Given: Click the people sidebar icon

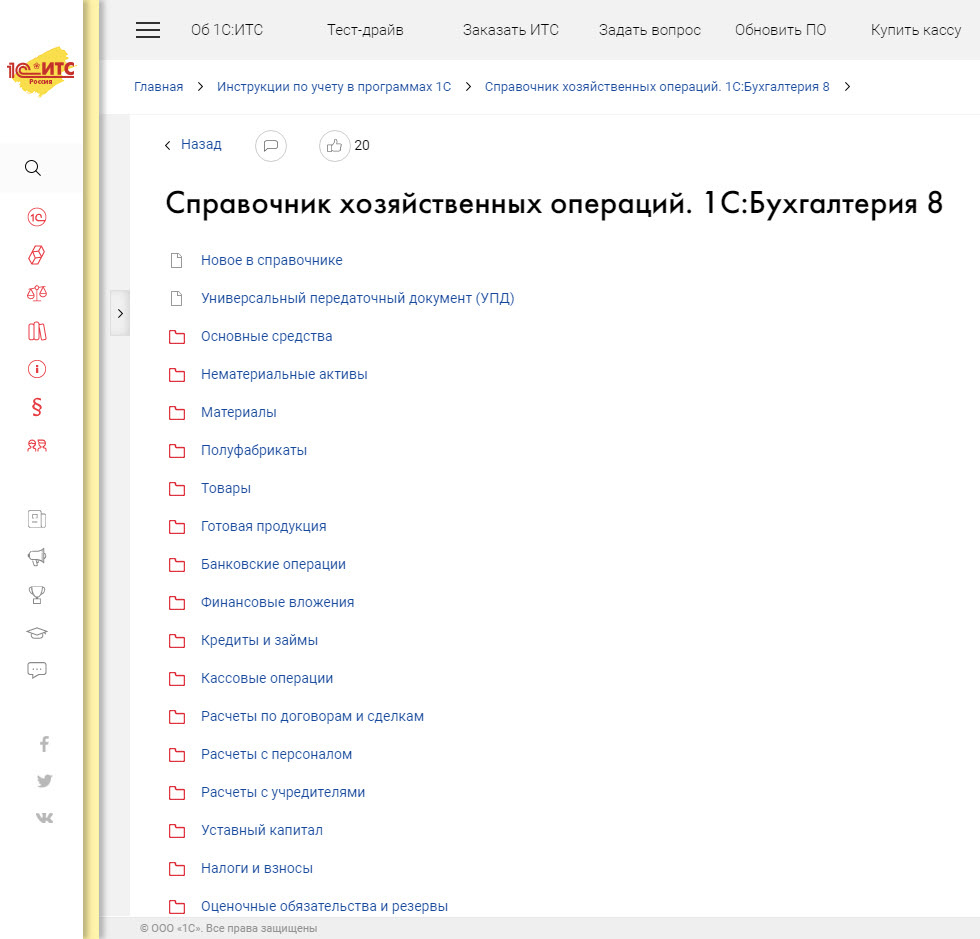Looking at the screenshot, I should tap(37, 445).
